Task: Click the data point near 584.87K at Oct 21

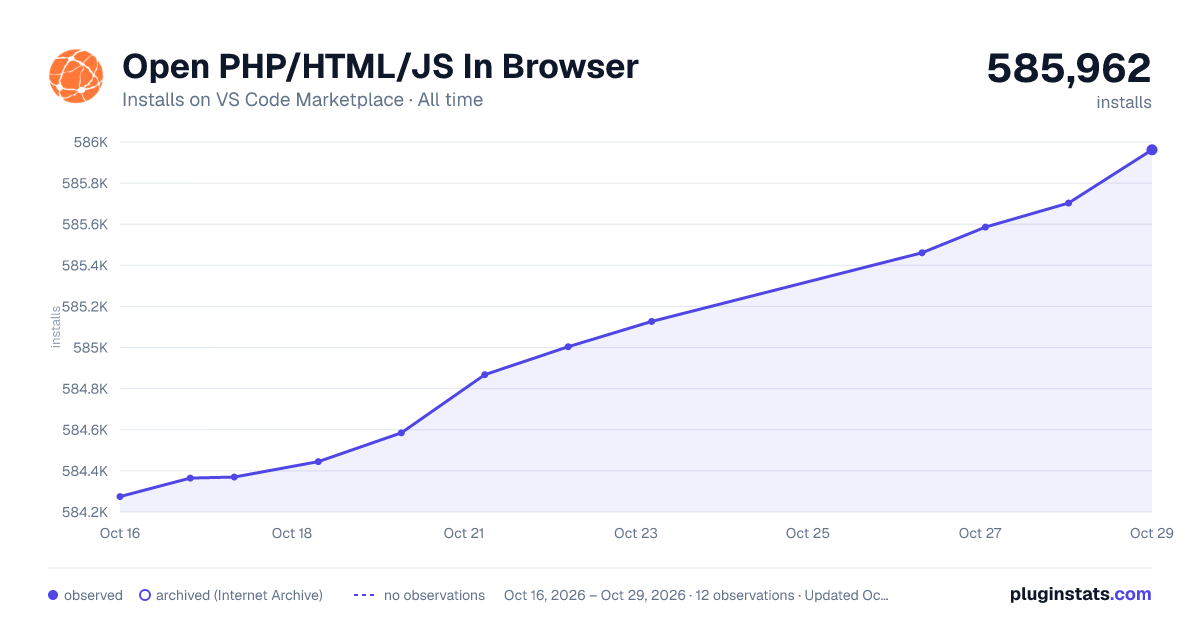Action: tap(484, 375)
